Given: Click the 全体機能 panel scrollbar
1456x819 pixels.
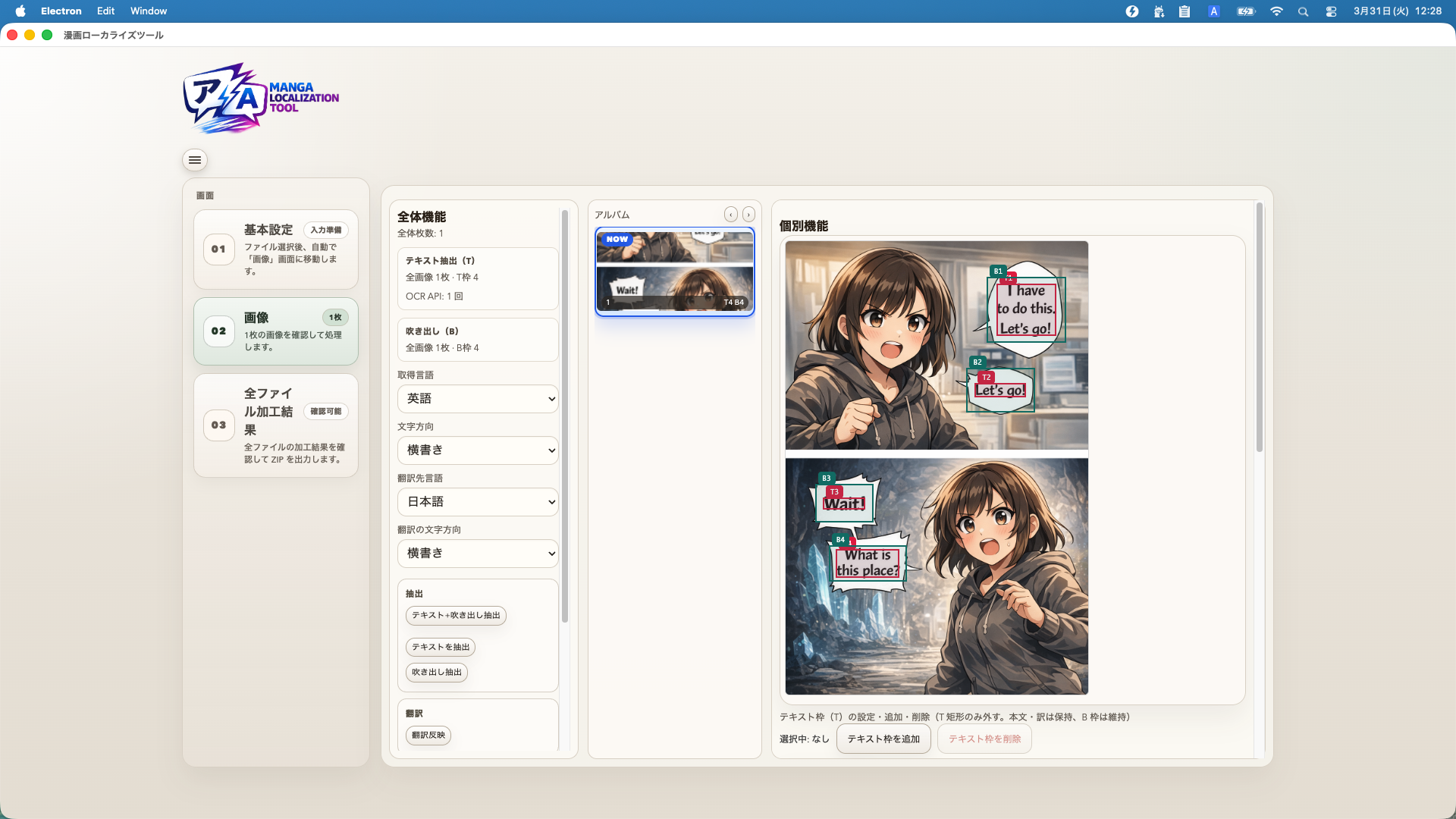Looking at the screenshot, I should pyautogui.click(x=565, y=417).
